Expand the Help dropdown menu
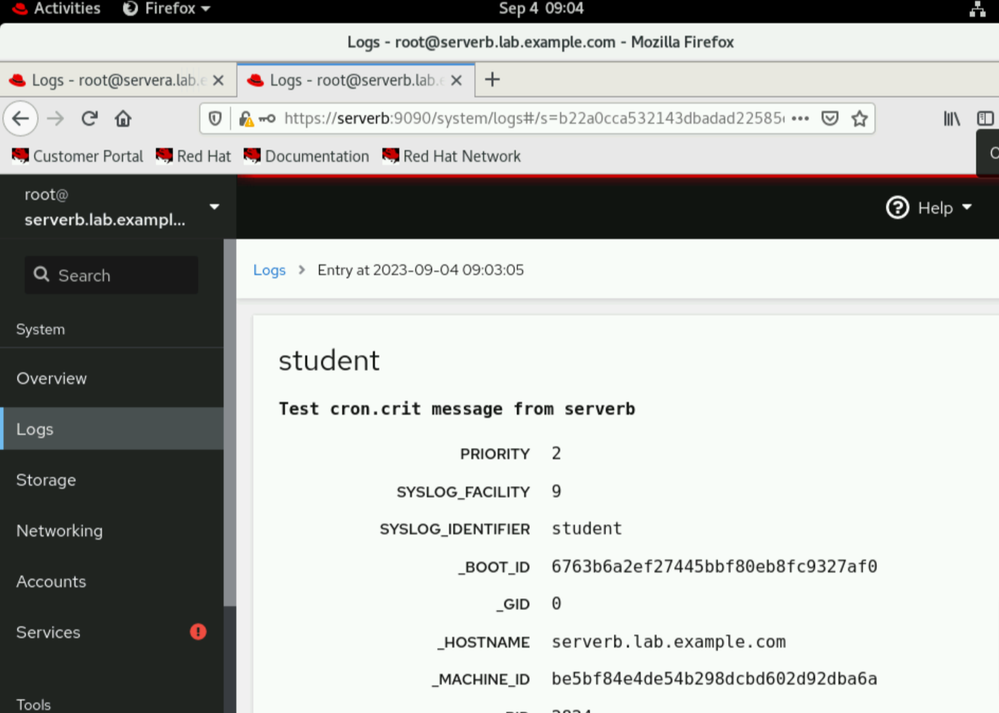 930,207
